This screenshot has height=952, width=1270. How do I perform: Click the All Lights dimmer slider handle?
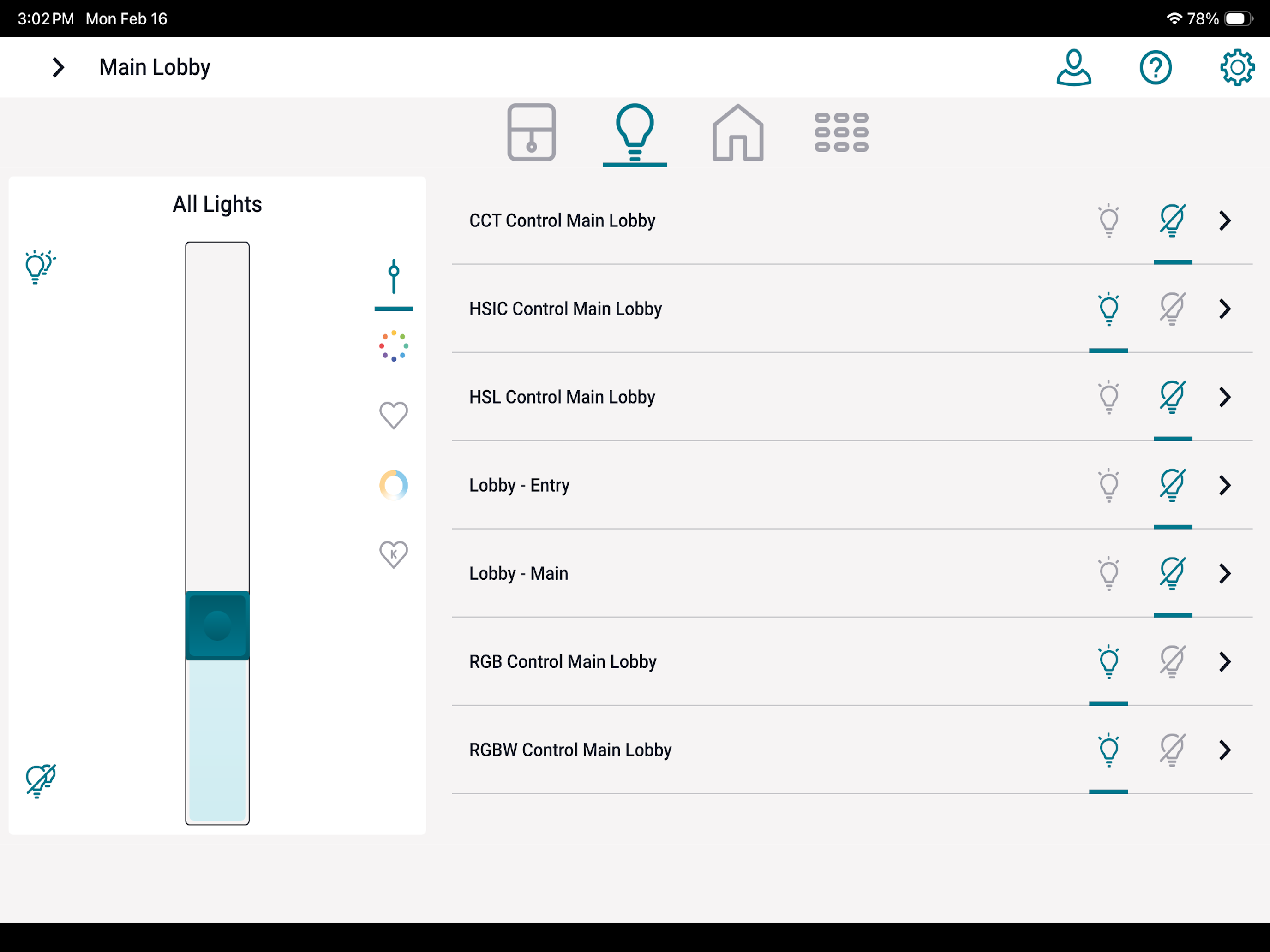pos(217,625)
